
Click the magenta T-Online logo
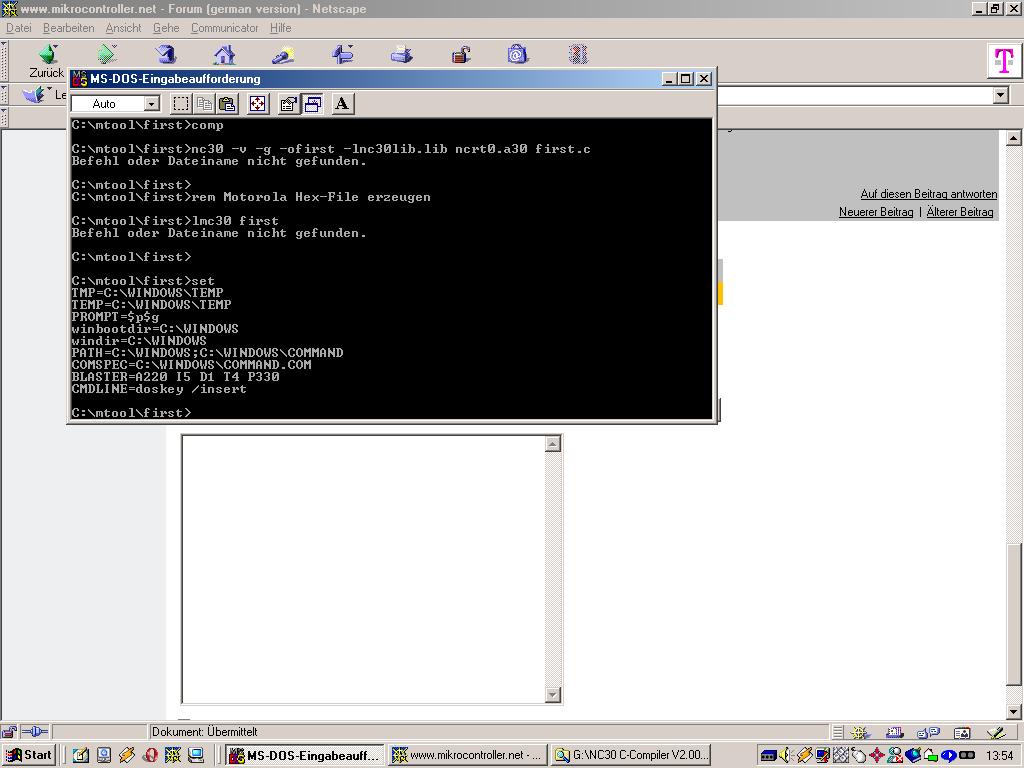pos(1002,61)
